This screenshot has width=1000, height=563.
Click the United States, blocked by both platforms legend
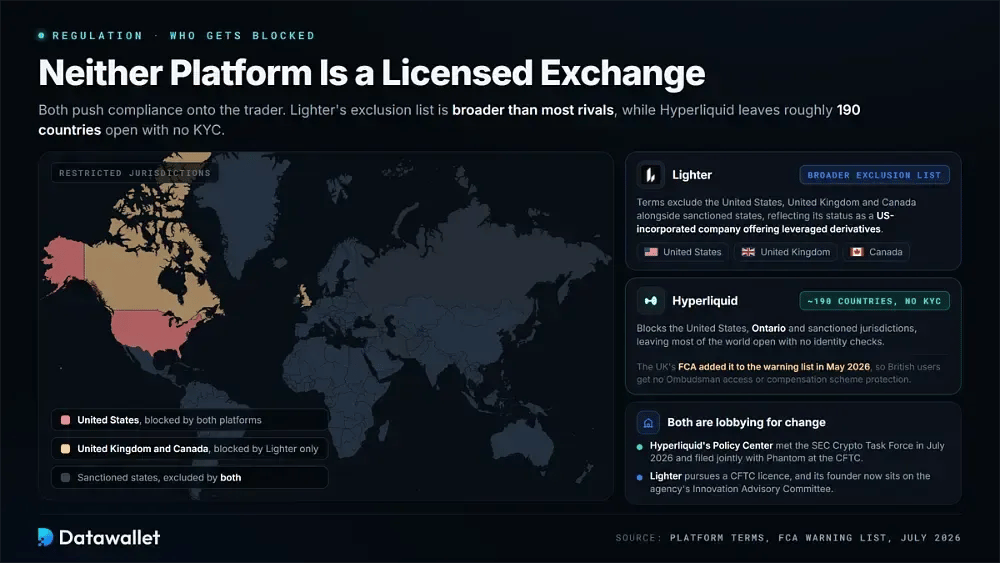(190, 420)
